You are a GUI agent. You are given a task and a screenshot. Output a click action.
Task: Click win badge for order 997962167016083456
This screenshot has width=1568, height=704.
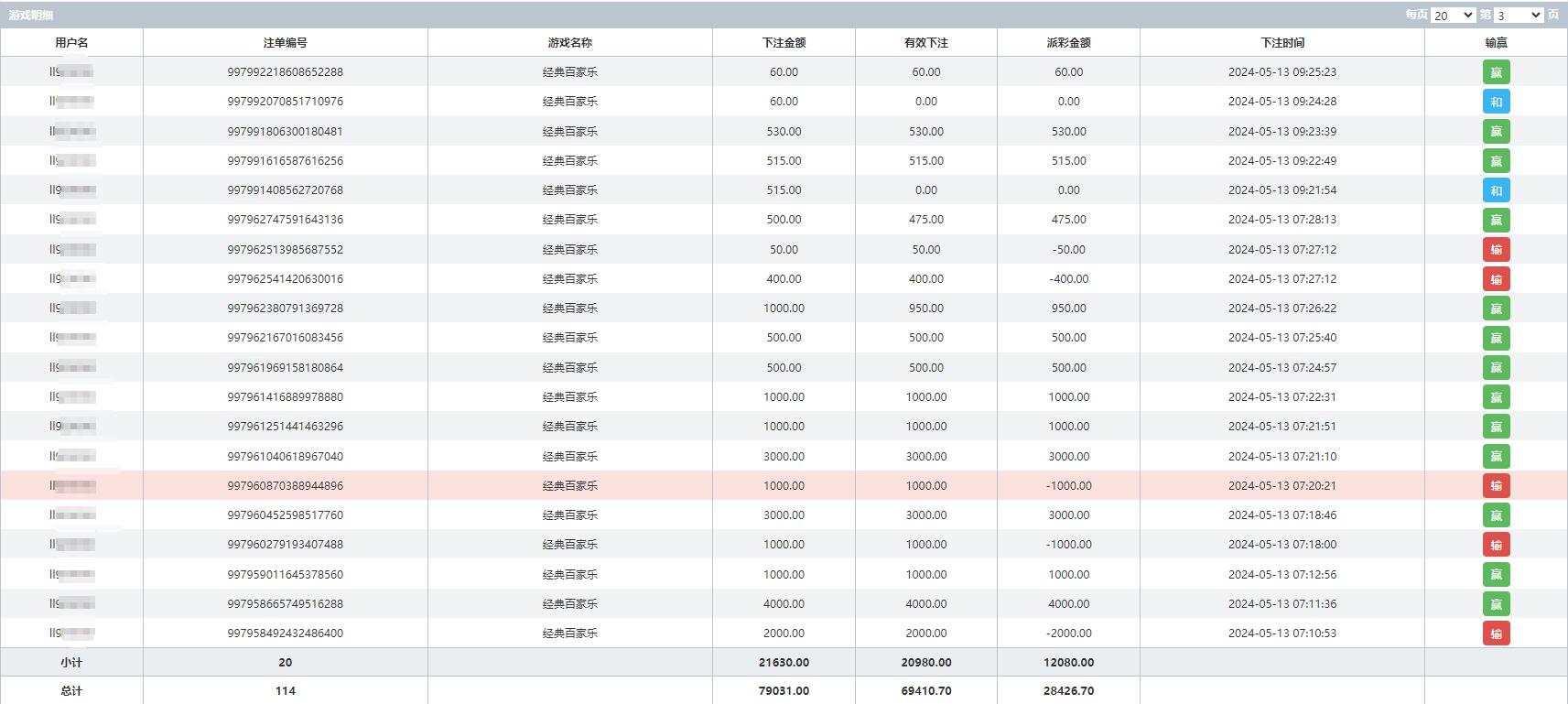coord(1496,338)
